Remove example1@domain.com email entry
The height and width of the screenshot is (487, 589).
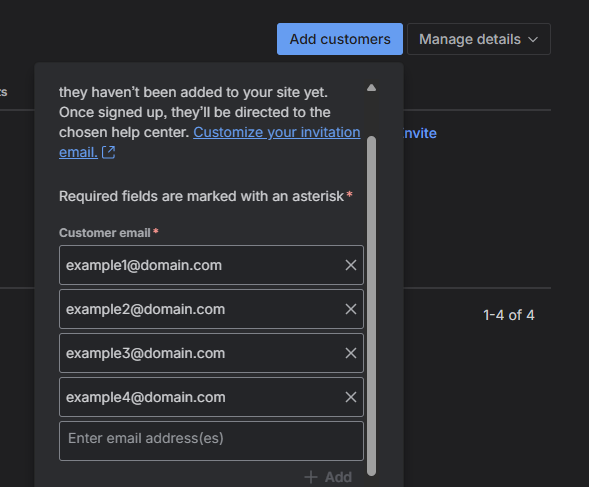[x=351, y=265]
